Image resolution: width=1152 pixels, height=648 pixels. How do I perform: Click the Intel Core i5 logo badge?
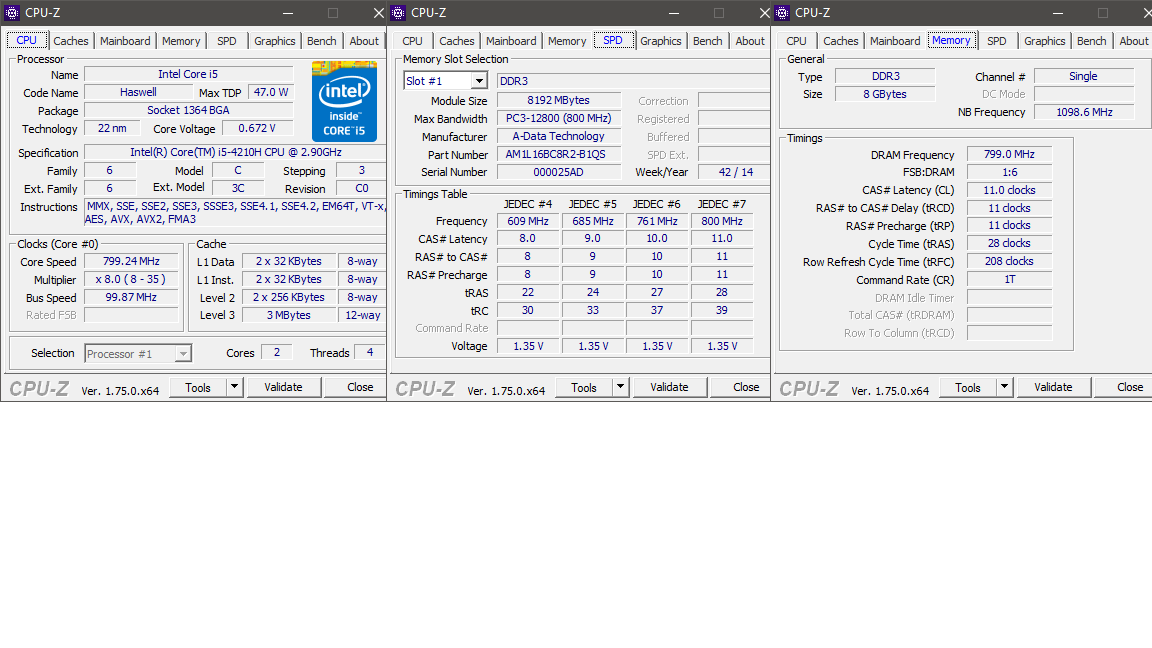coord(344,101)
